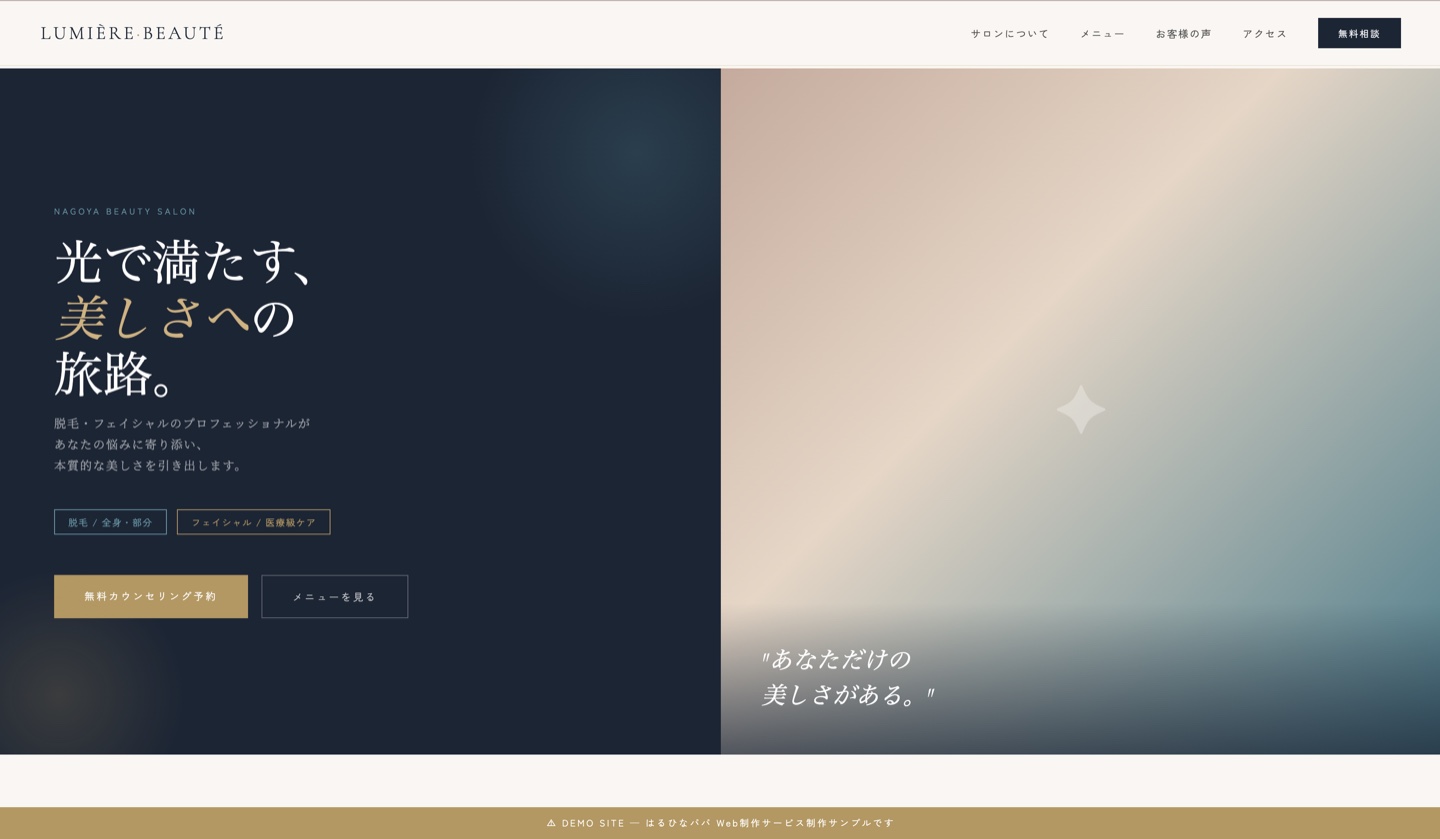
Task: Click the quote あなただけの美しさがある。
Action: [x=847, y=677]
